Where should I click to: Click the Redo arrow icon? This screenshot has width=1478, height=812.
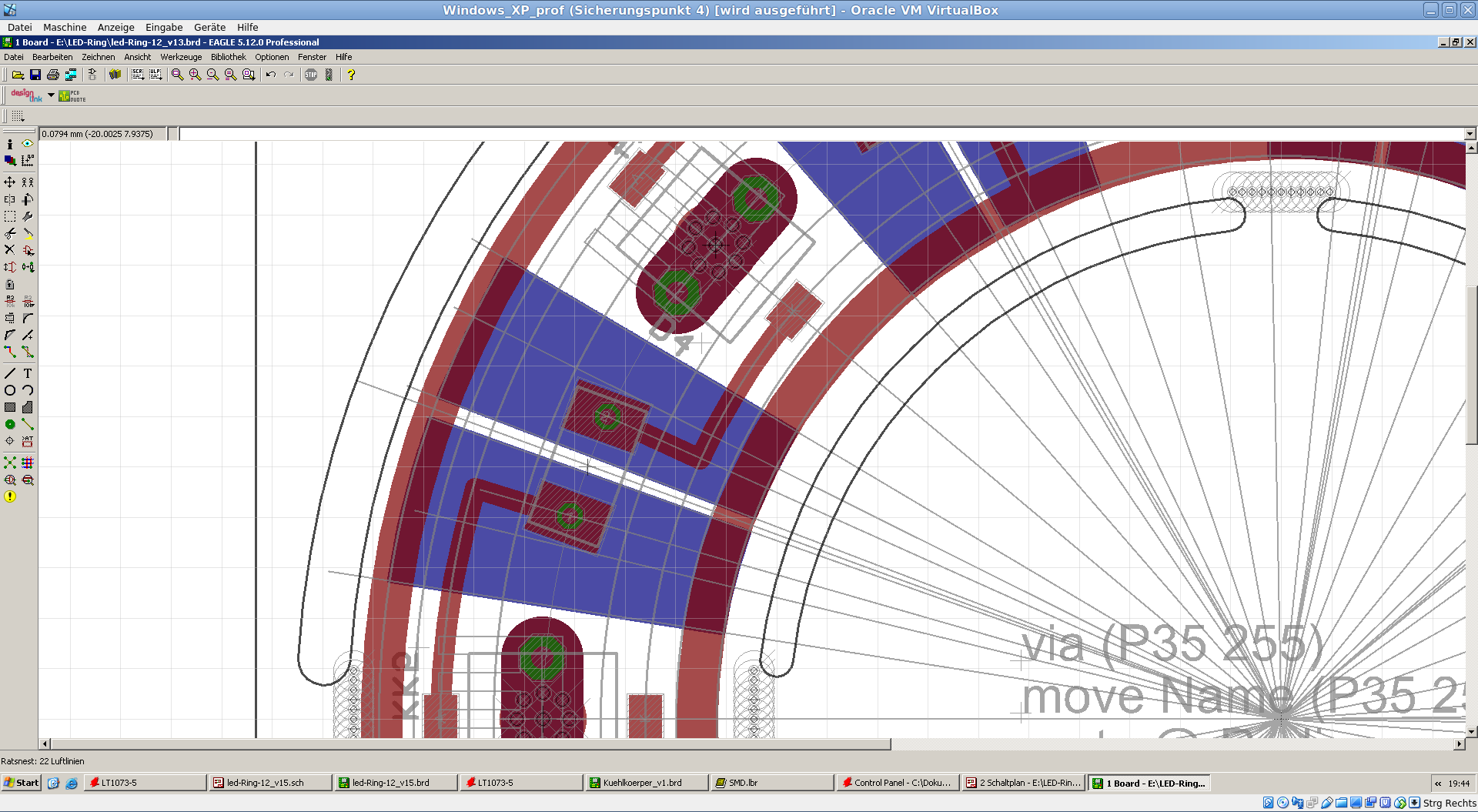289,75
